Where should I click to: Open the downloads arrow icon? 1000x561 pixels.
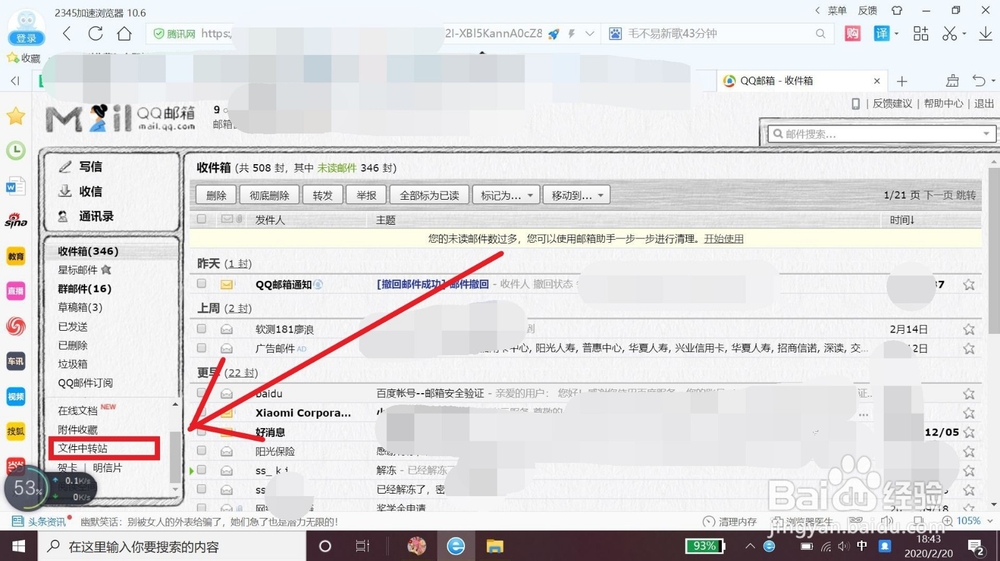(x=985, y=33)
